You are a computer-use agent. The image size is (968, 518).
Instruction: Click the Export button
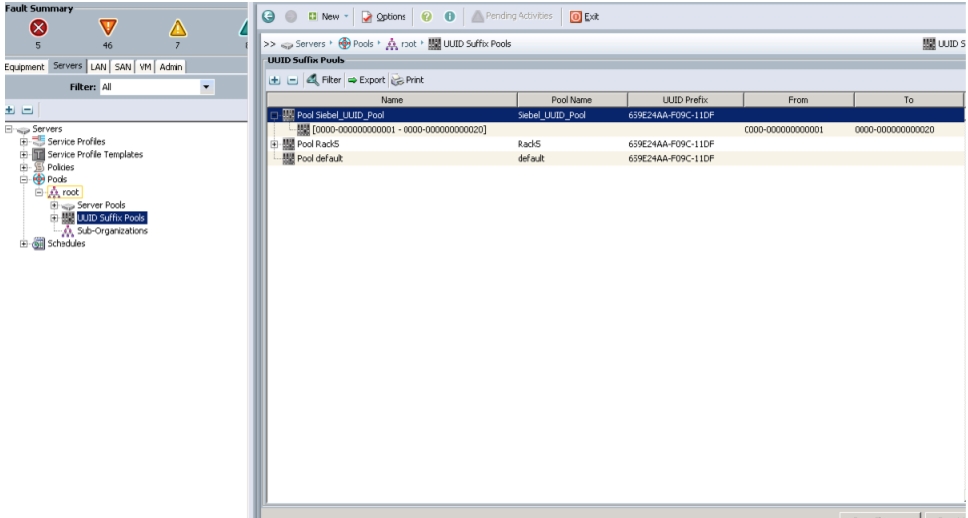coord(366,80)
